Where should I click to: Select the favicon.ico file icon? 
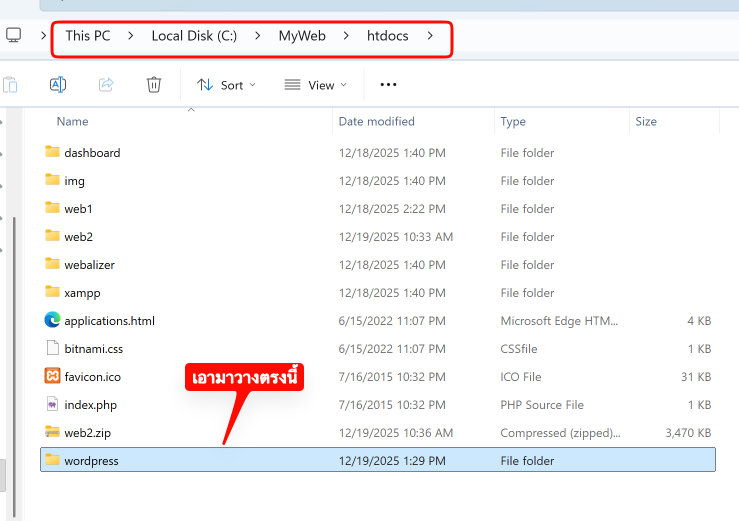click(x=53, y=377)
